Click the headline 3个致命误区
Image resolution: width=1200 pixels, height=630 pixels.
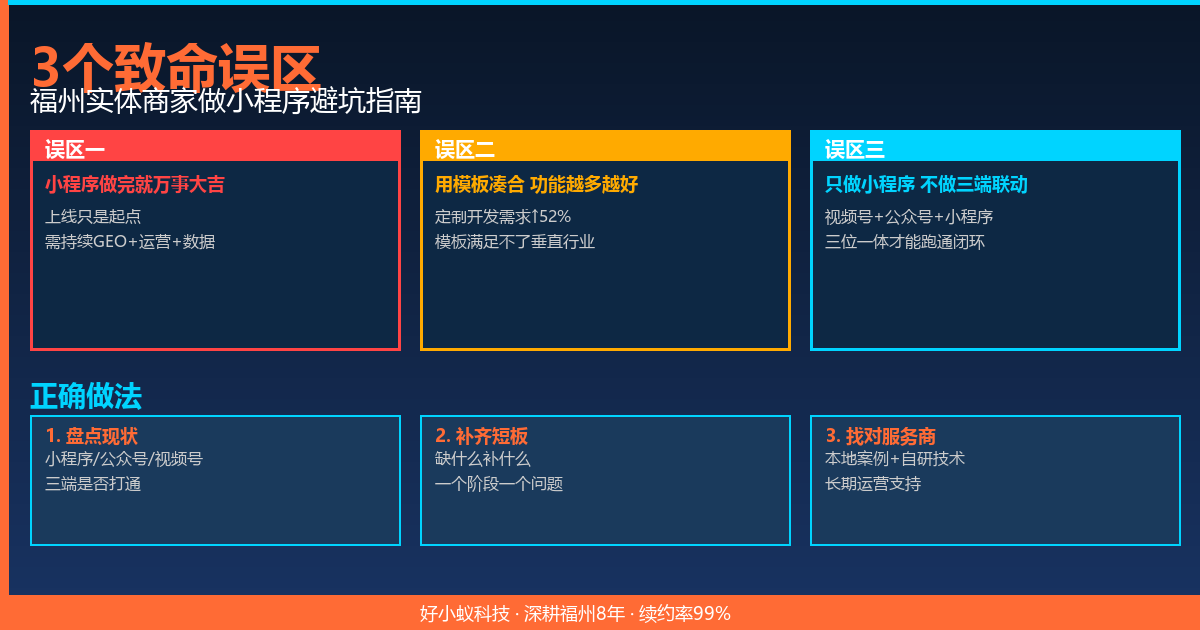(175, 68)
